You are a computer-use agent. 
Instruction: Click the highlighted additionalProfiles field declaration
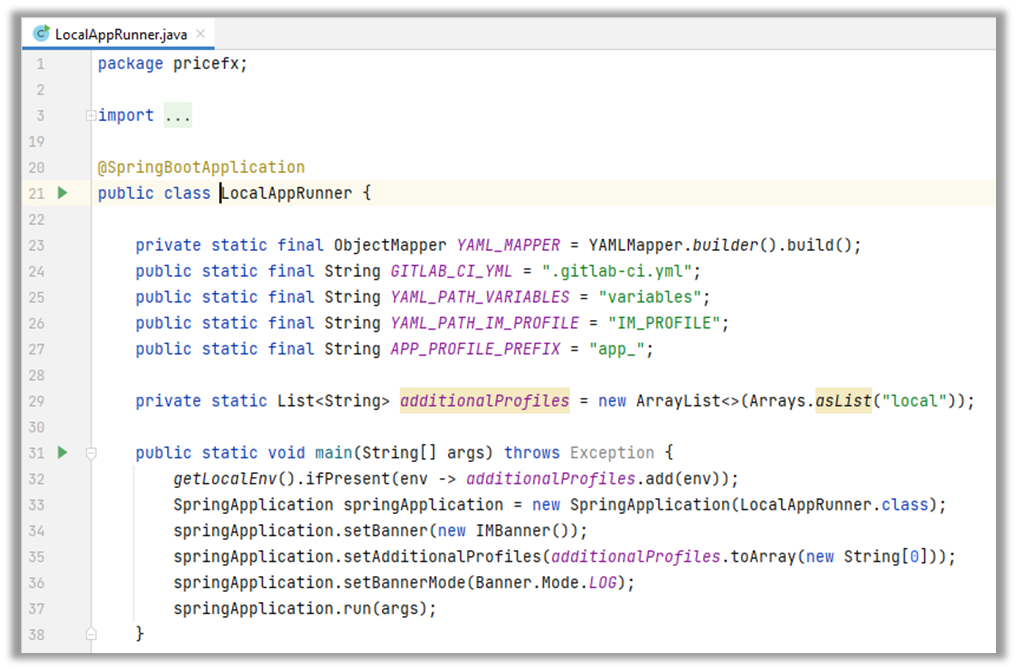pos(484,401)
